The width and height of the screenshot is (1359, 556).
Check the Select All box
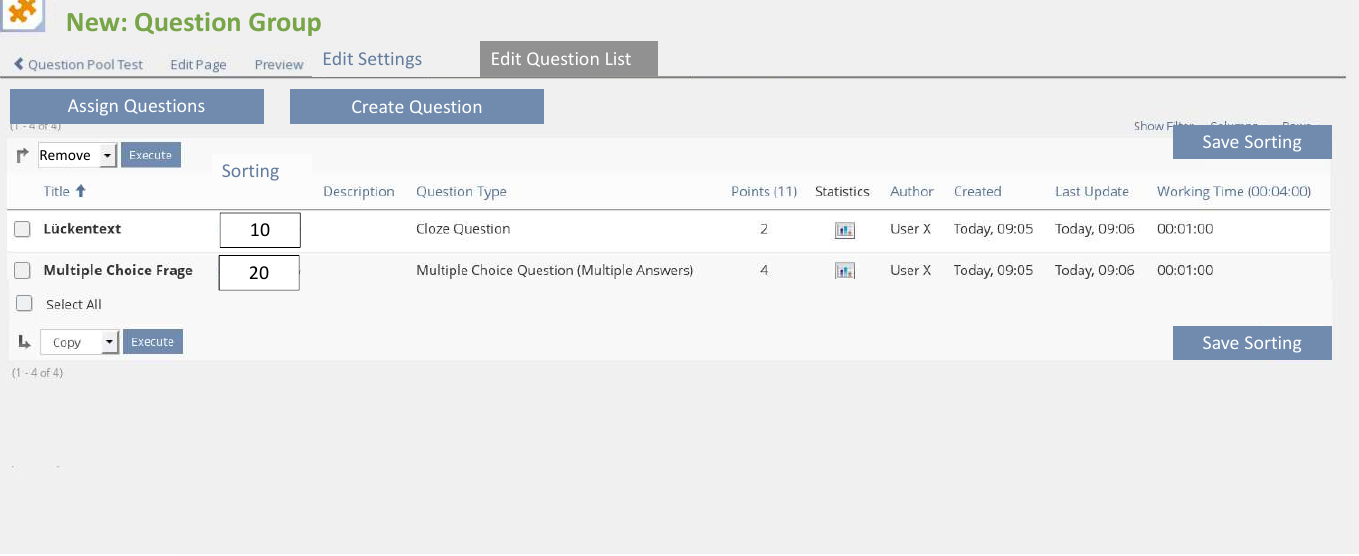[x=24, y=304]
